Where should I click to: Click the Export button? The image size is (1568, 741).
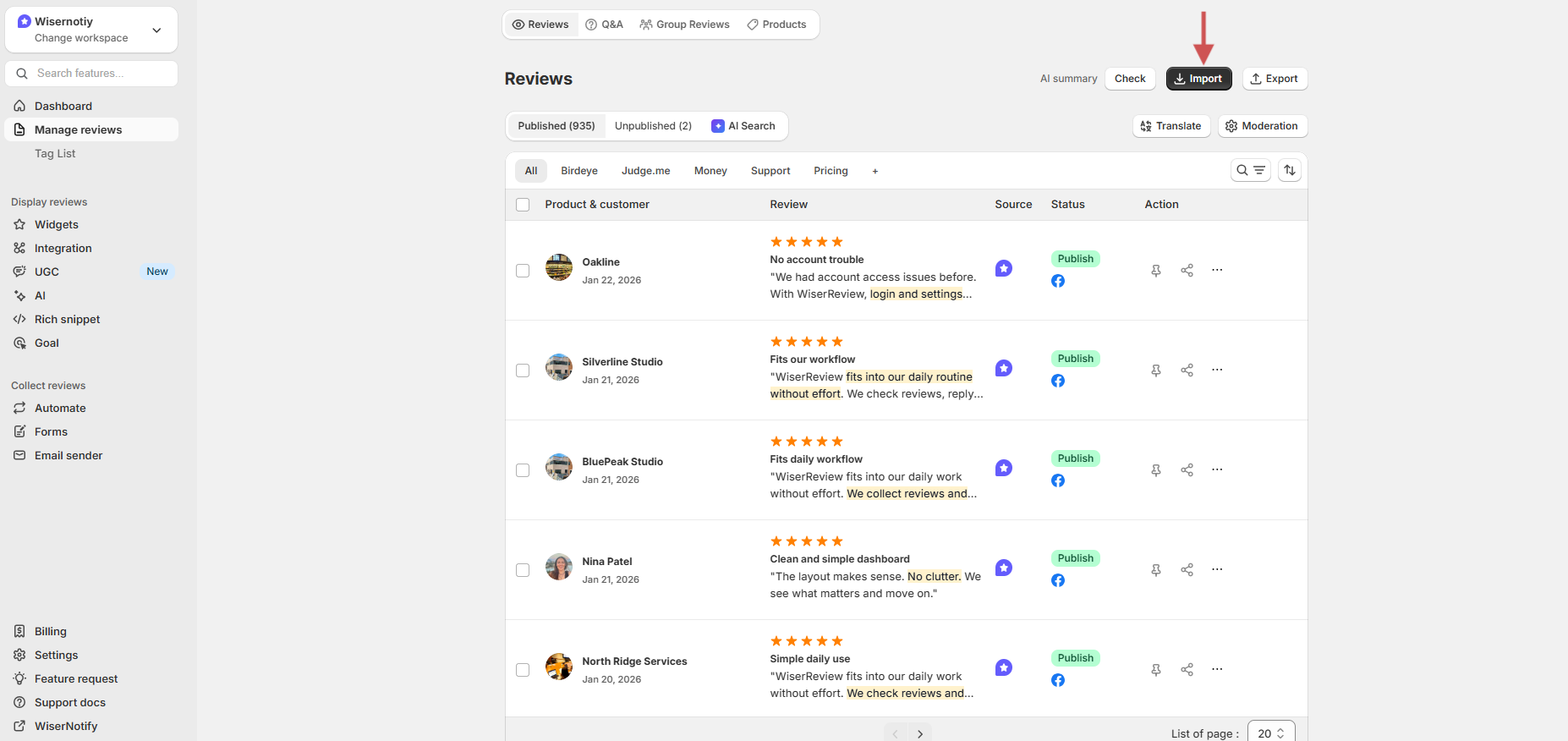[x=1275, y=79]
